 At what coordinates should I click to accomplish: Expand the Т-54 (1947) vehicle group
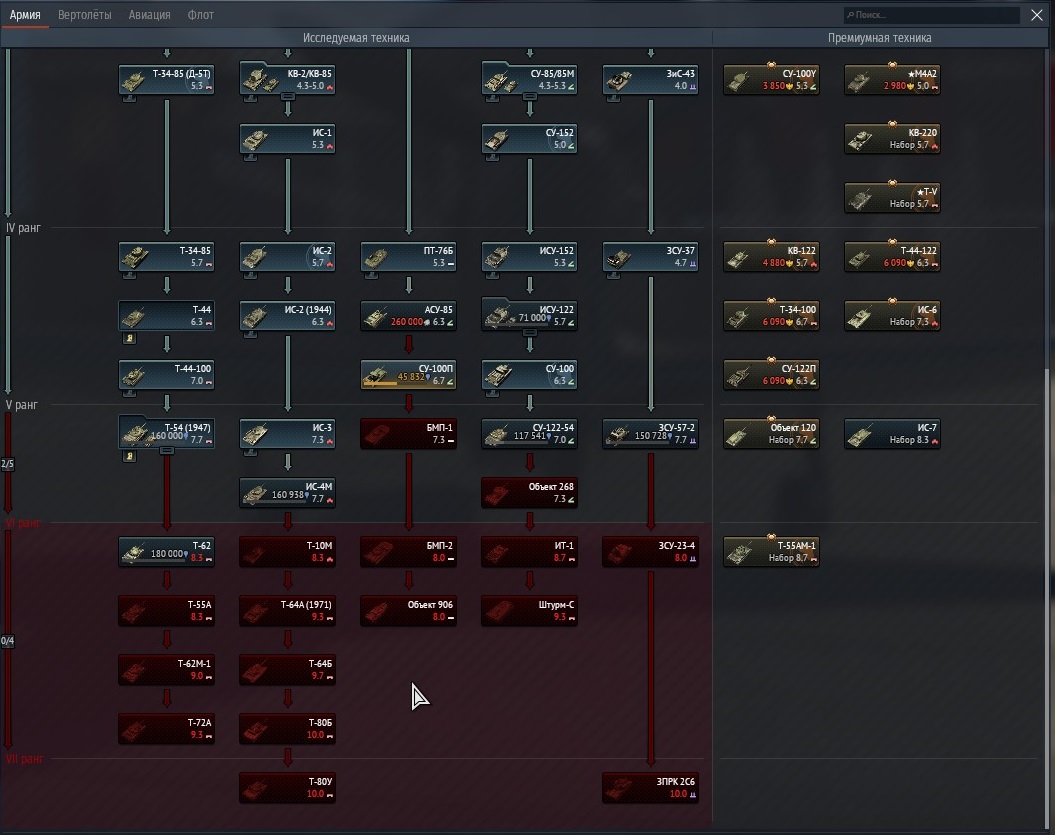click(x=166, y=451)
